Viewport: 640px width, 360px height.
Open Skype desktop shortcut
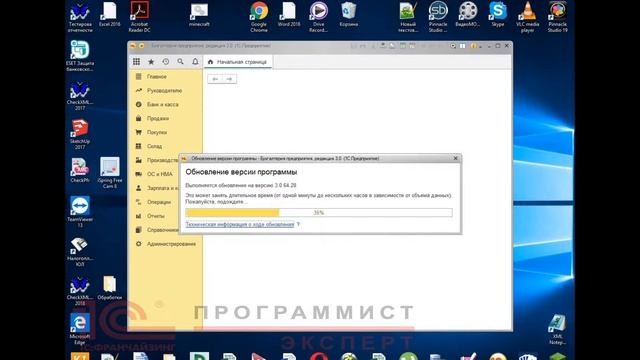point(498,14)
